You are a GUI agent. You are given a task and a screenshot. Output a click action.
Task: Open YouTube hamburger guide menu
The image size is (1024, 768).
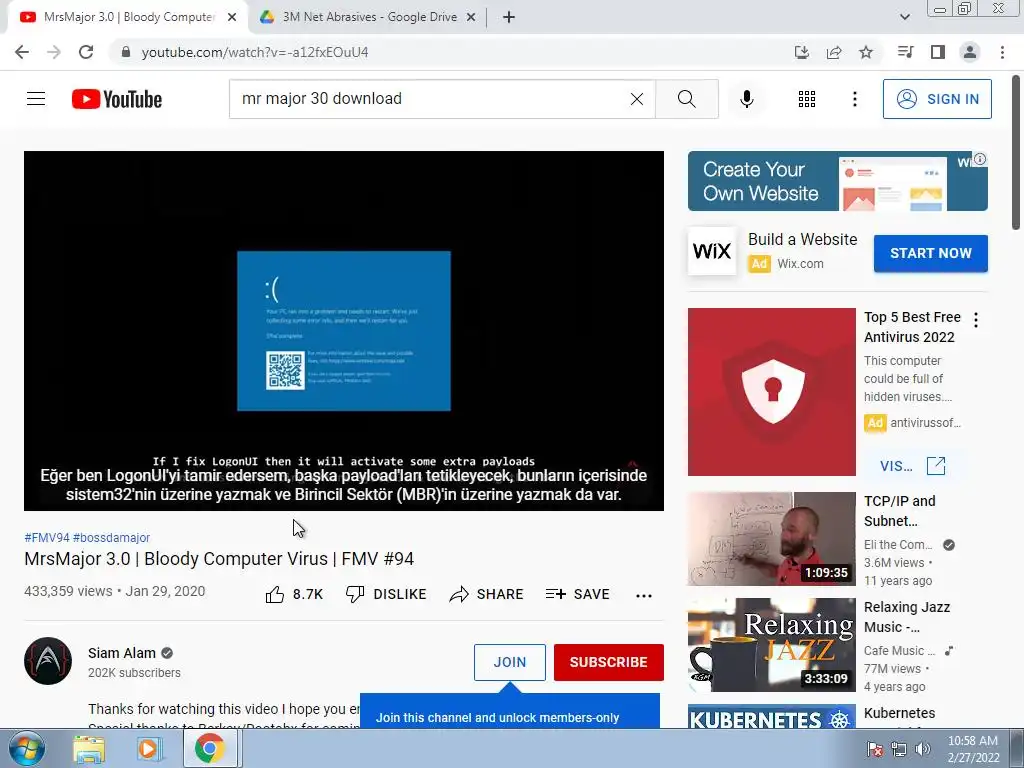click(36, 99)
